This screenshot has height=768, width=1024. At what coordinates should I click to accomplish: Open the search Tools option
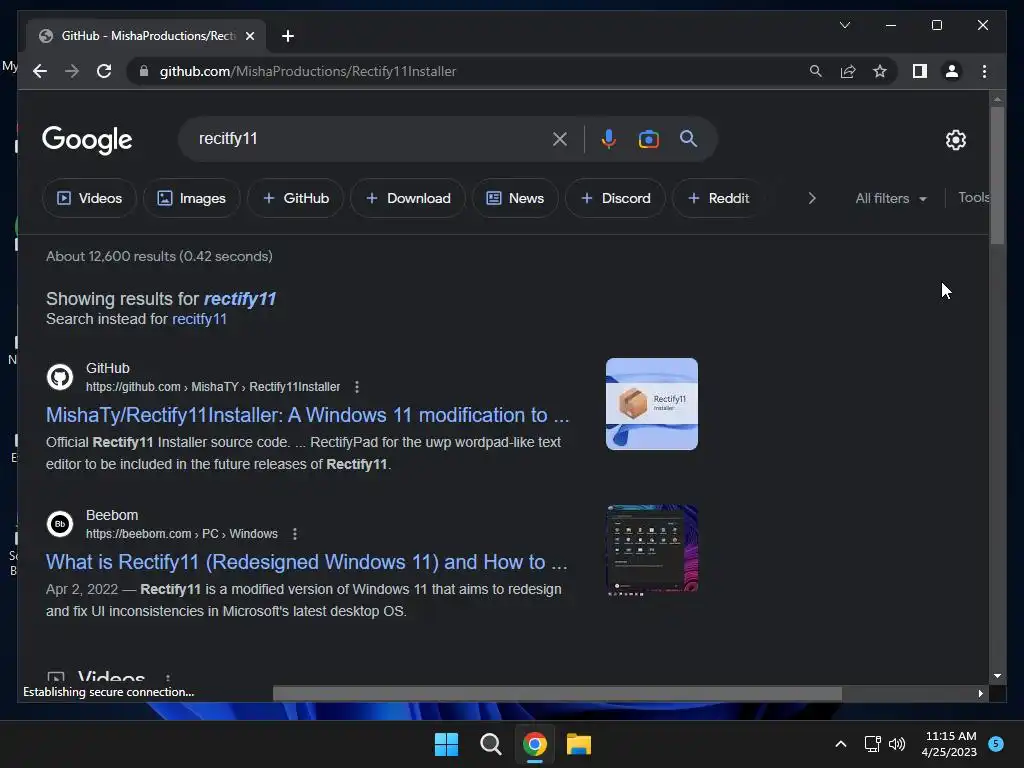pos(973,197)
